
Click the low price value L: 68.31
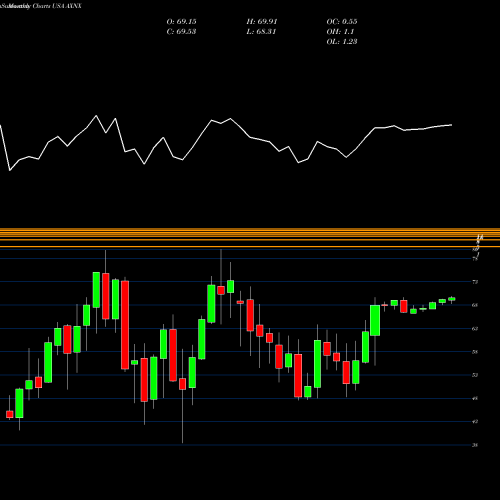261,32
